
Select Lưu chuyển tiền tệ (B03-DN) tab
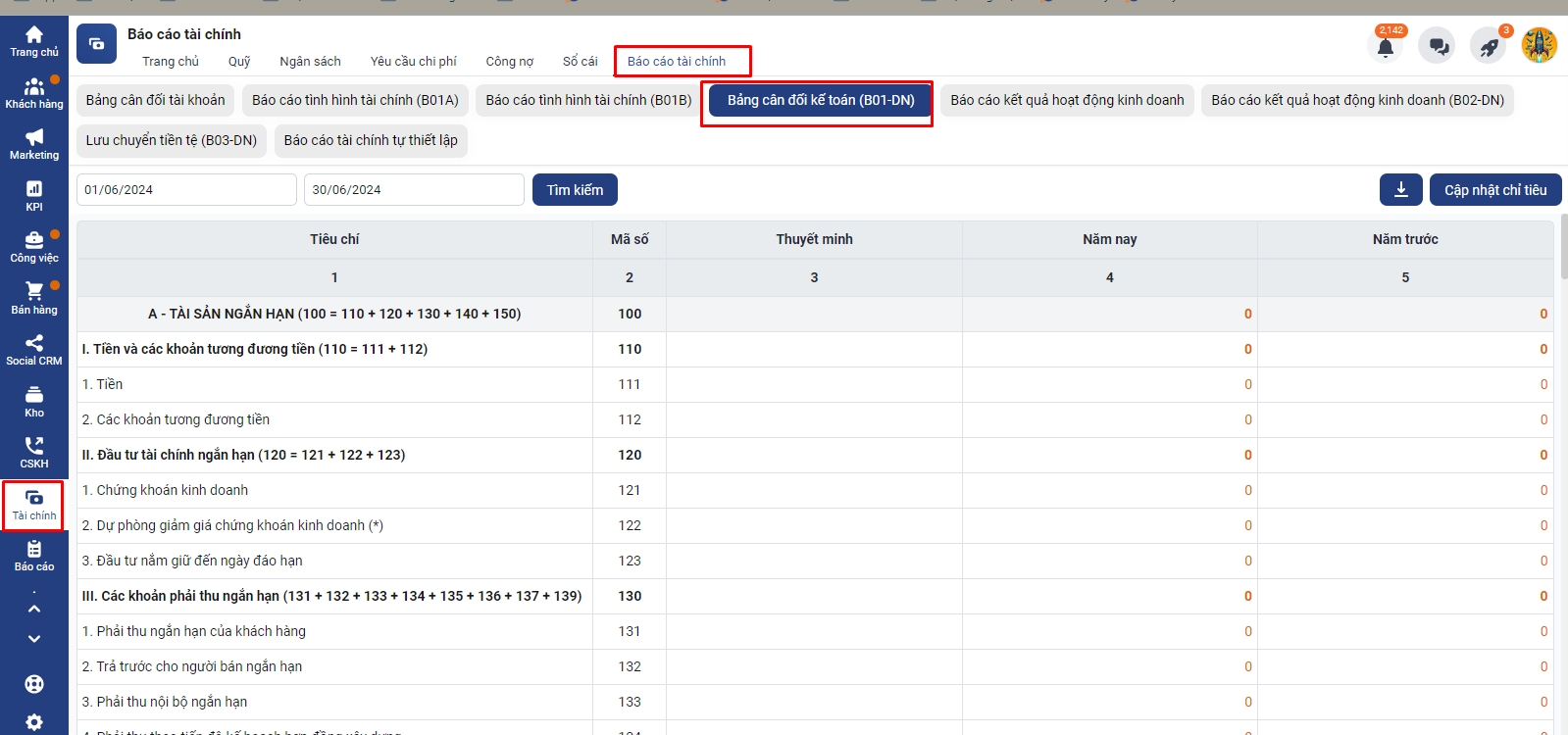[172, 140]
